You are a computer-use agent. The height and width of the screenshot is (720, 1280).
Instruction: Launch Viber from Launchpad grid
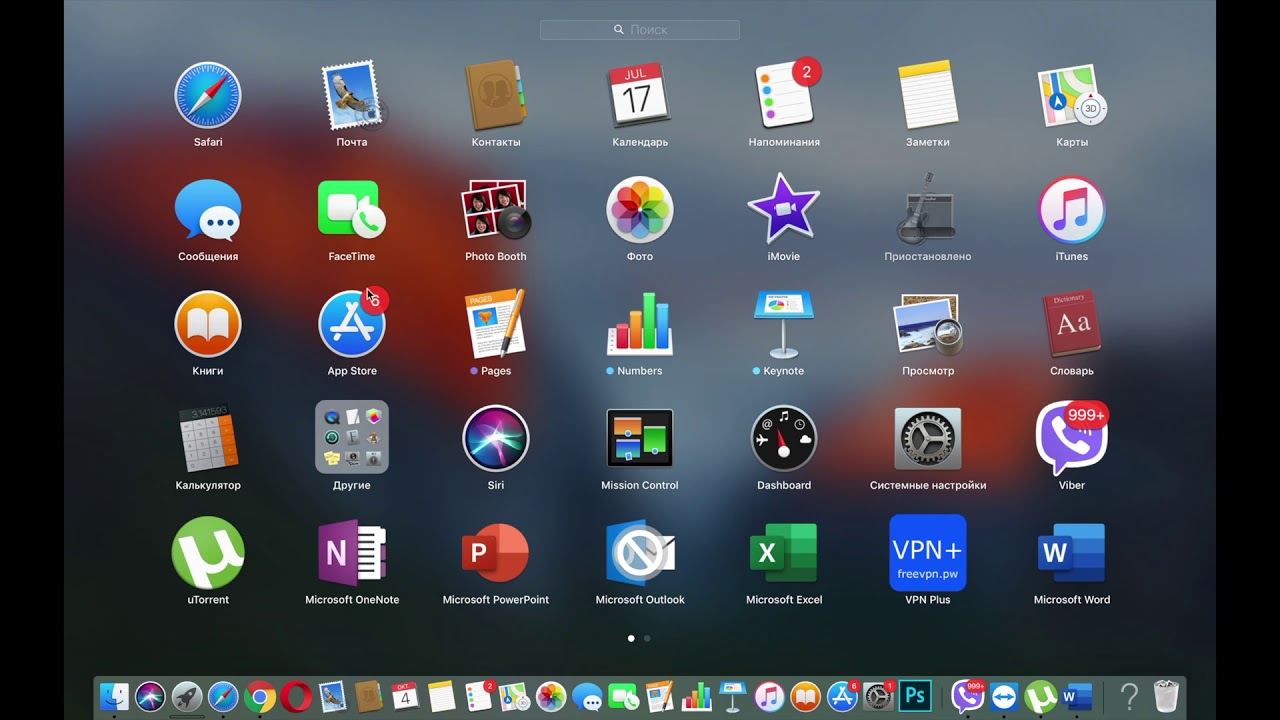click(x=1072, y=438)
